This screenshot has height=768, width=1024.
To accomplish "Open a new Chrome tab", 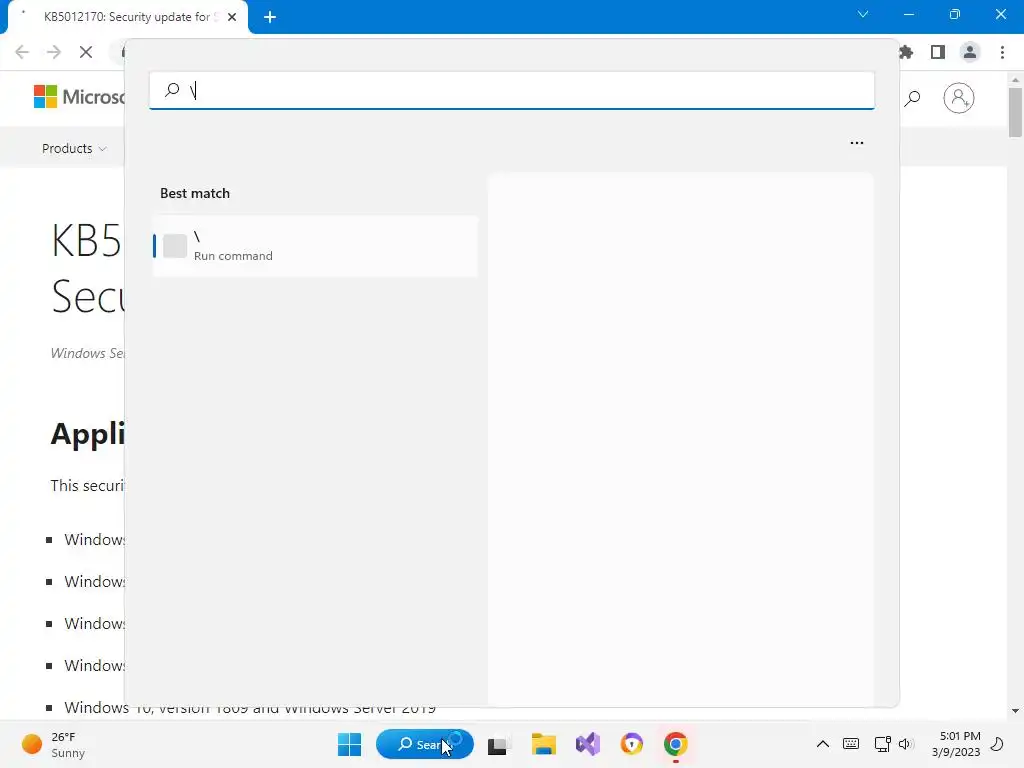I will pyautogui.click(x=270, y=17).
